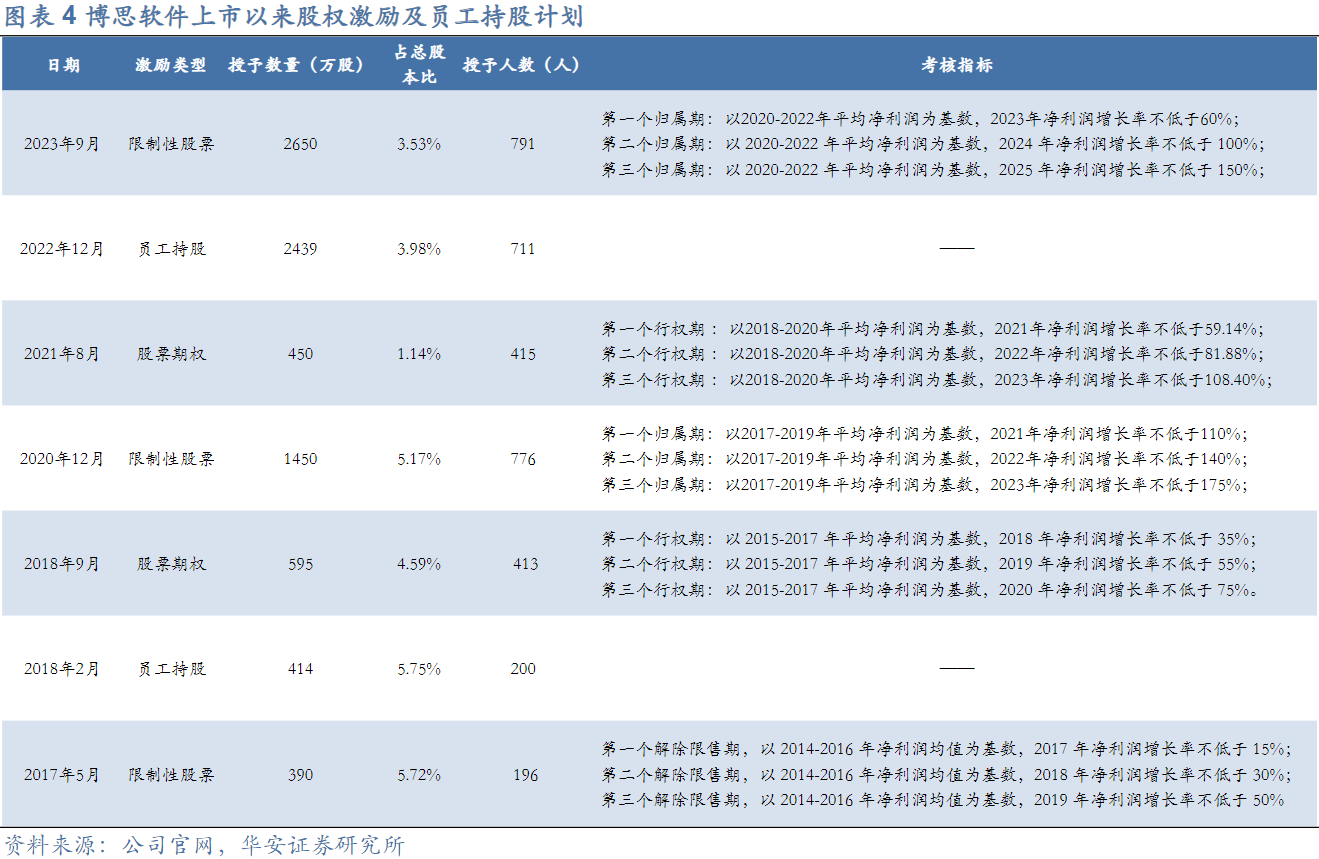Click '股票期权' in the 2021年8月 row
The height and width of the screenshot is (859, 1319).
[171, 354]
